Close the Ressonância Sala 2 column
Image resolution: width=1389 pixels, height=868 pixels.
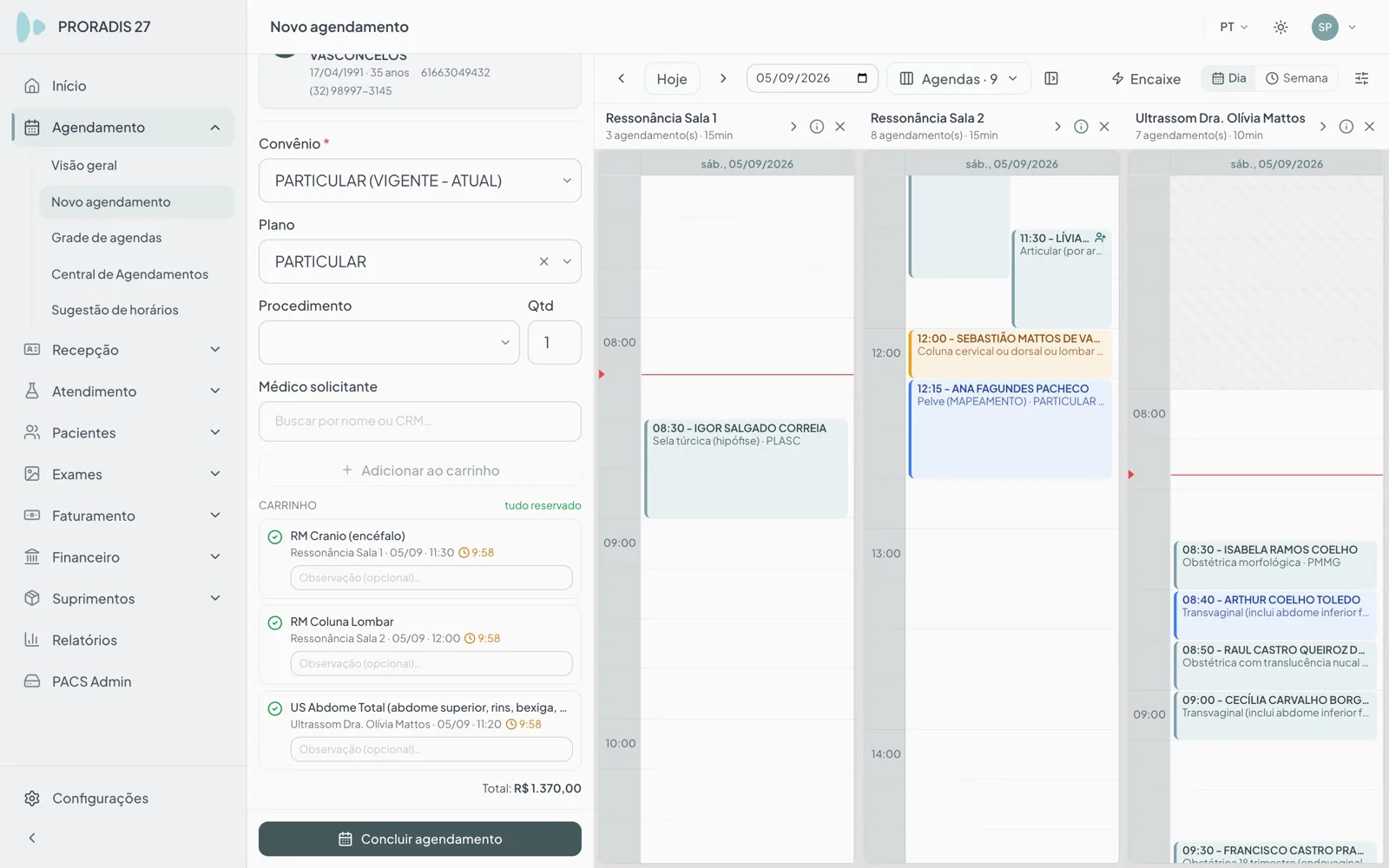click(x=1104, y=127)
